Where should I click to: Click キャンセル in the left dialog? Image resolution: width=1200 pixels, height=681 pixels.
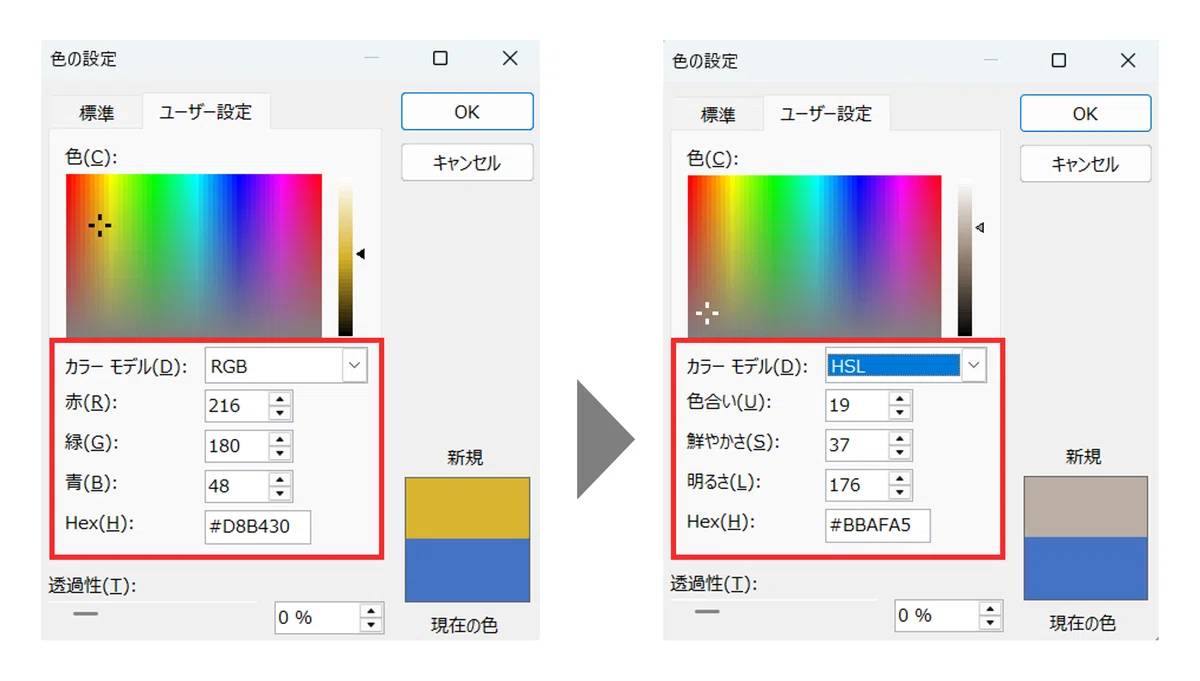click(x=467, y=162)
